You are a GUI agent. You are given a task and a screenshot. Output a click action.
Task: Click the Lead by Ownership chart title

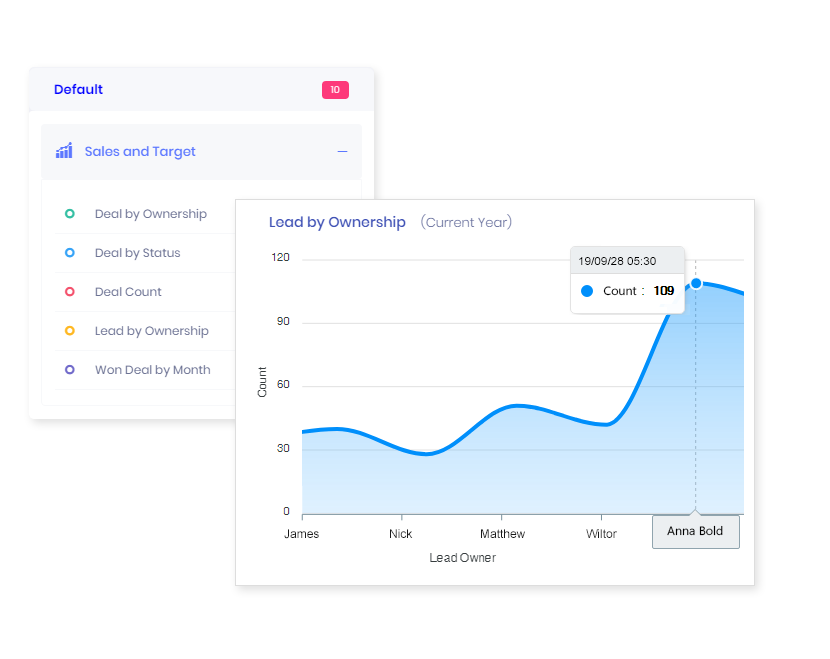pos(337,222)
